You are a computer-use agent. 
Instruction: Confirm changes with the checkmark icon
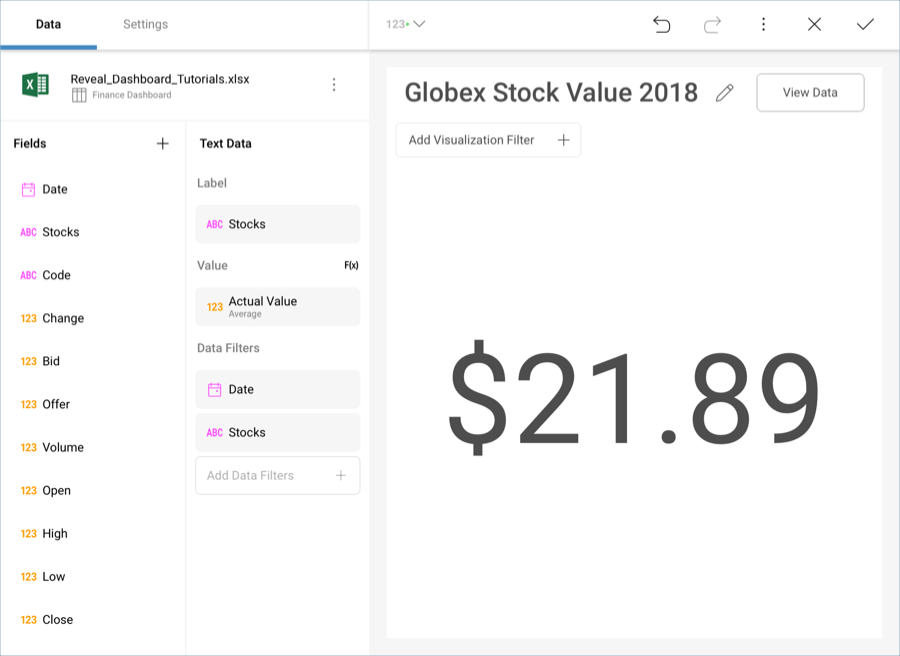(x=865, y=25)
